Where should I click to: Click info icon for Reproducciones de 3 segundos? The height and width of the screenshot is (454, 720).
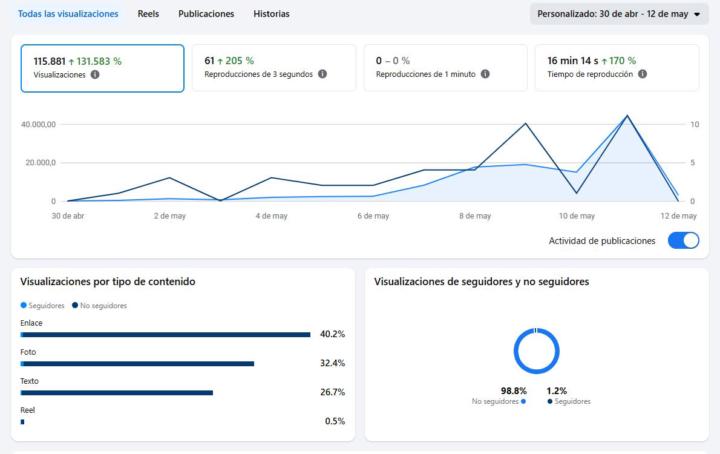(x=322, y=74)
